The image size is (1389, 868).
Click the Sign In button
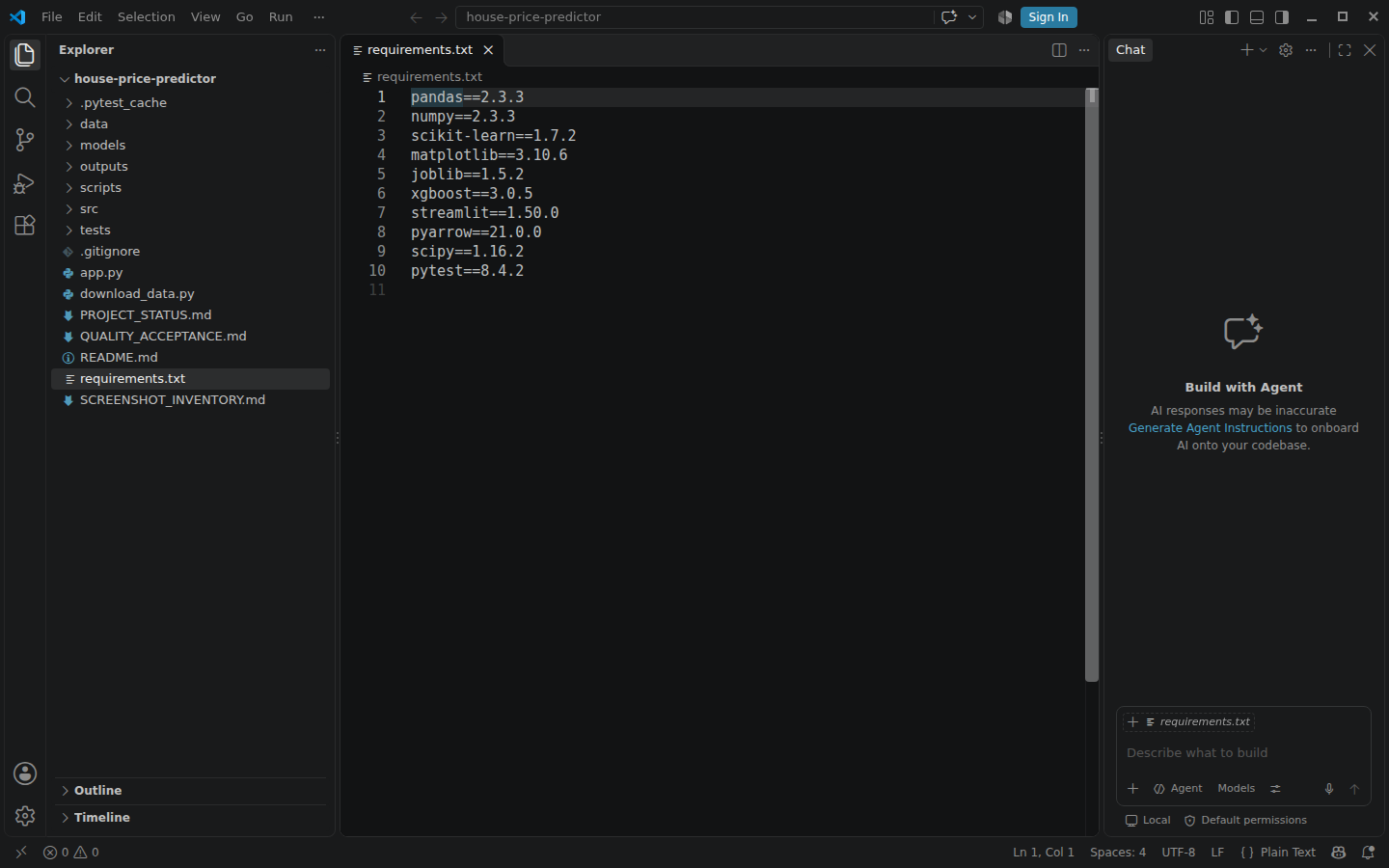click(1049, 17)
